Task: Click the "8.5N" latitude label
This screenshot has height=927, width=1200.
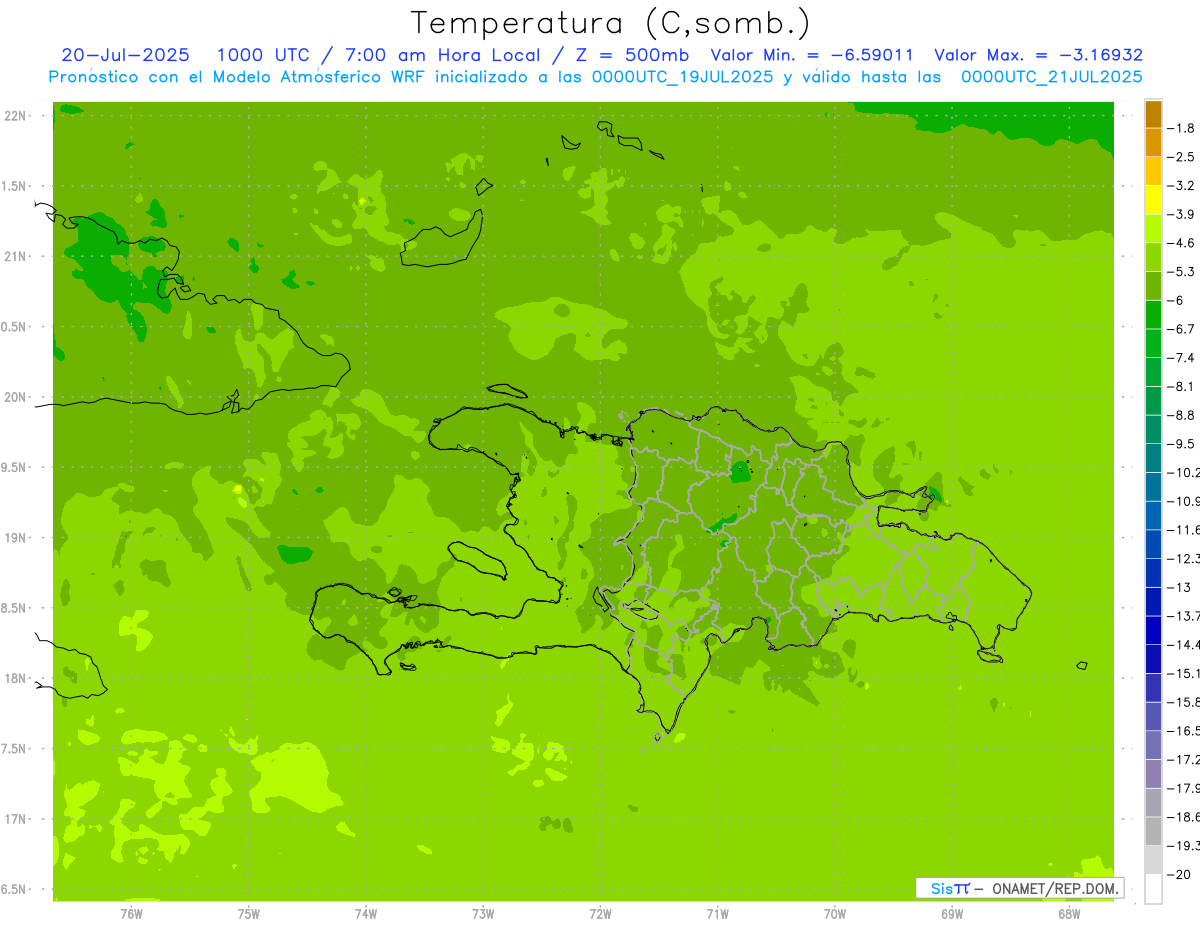Action: point(15,608)
